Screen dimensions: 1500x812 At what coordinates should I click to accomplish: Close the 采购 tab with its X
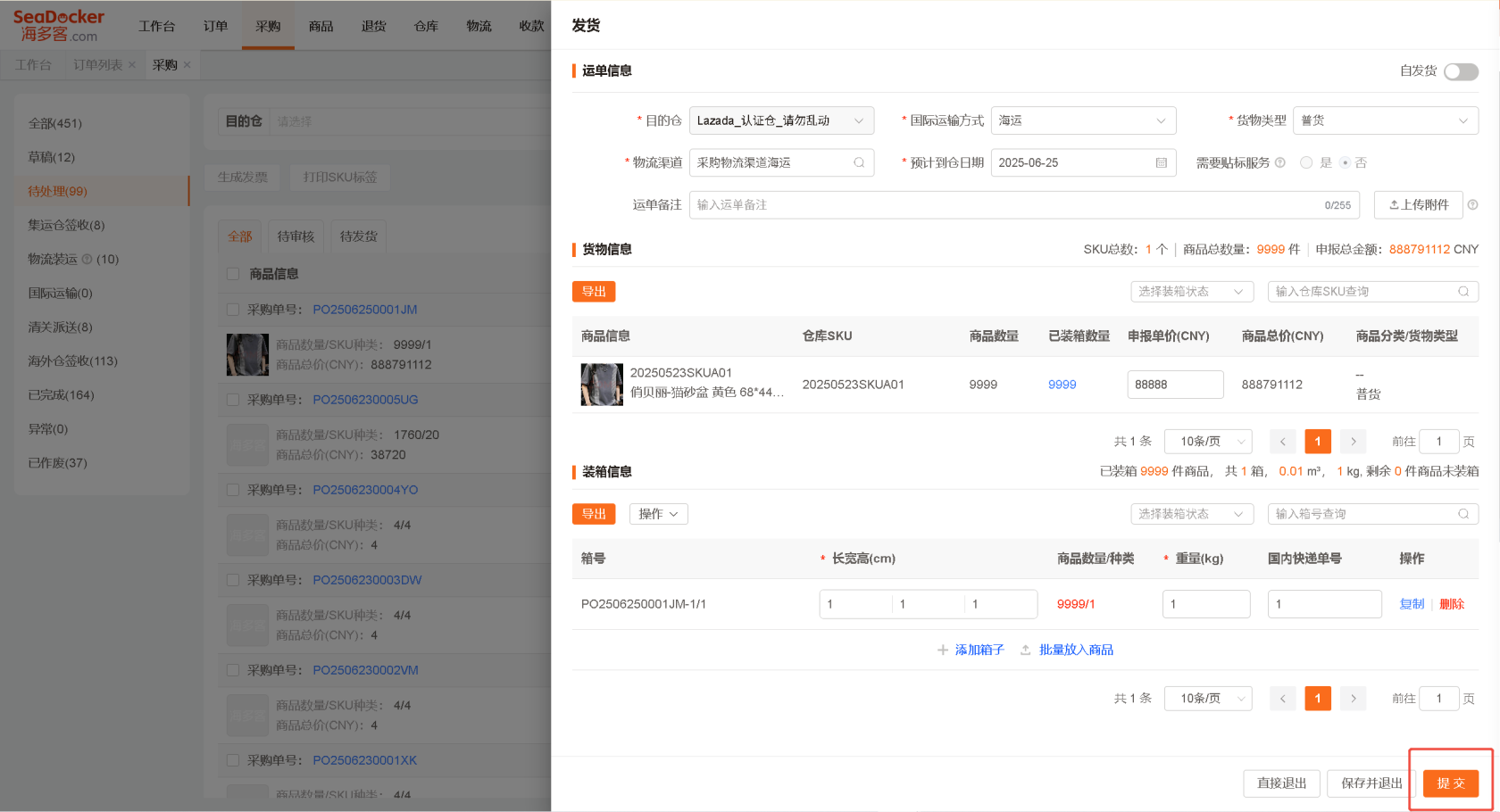(x=187, y=65)
